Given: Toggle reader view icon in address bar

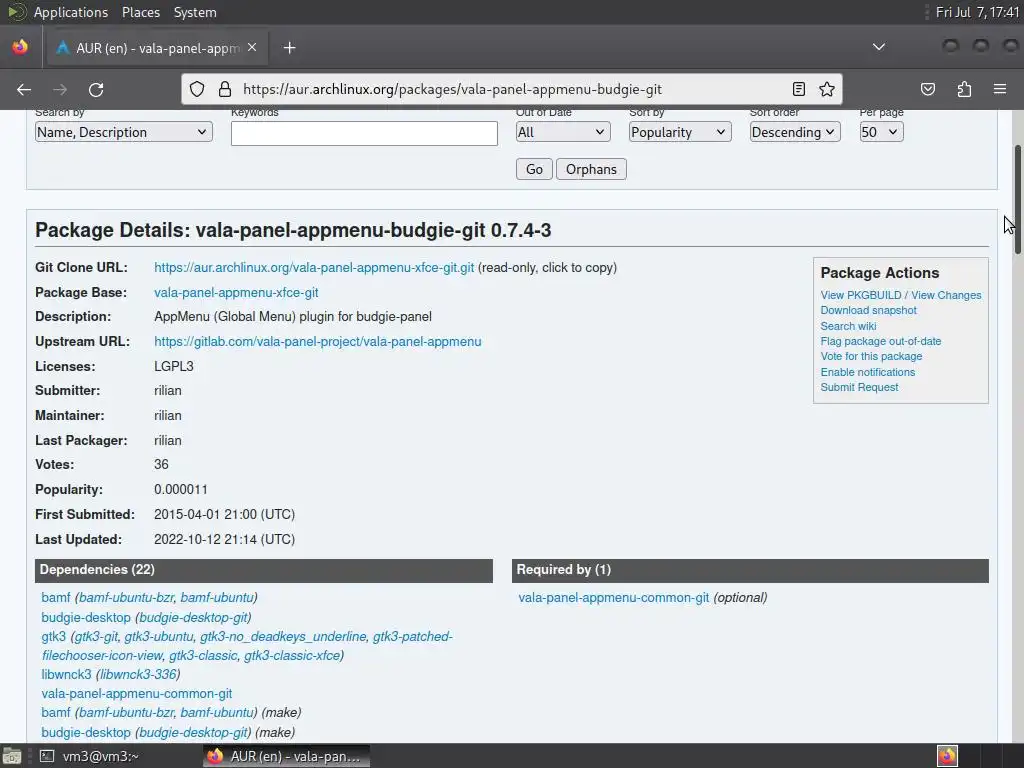Looking at the screenshot, I should pyautogui.click(x=798, y=89).
